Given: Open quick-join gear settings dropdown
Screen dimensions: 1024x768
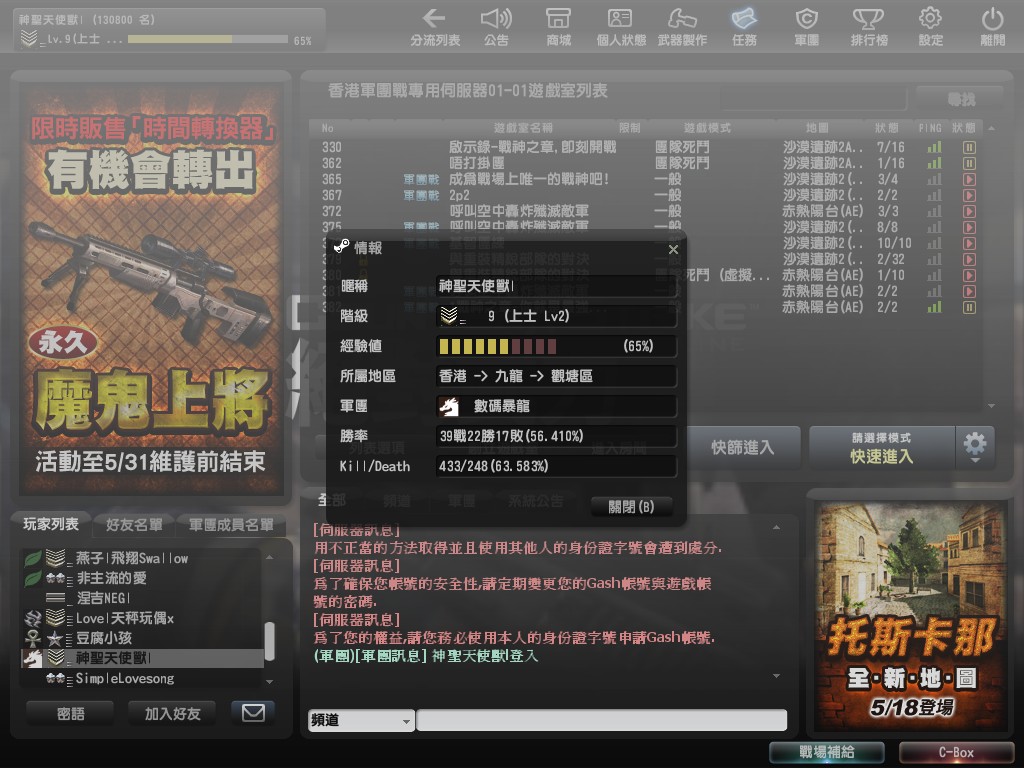Looking at the screenshot, I should (975, 447).
